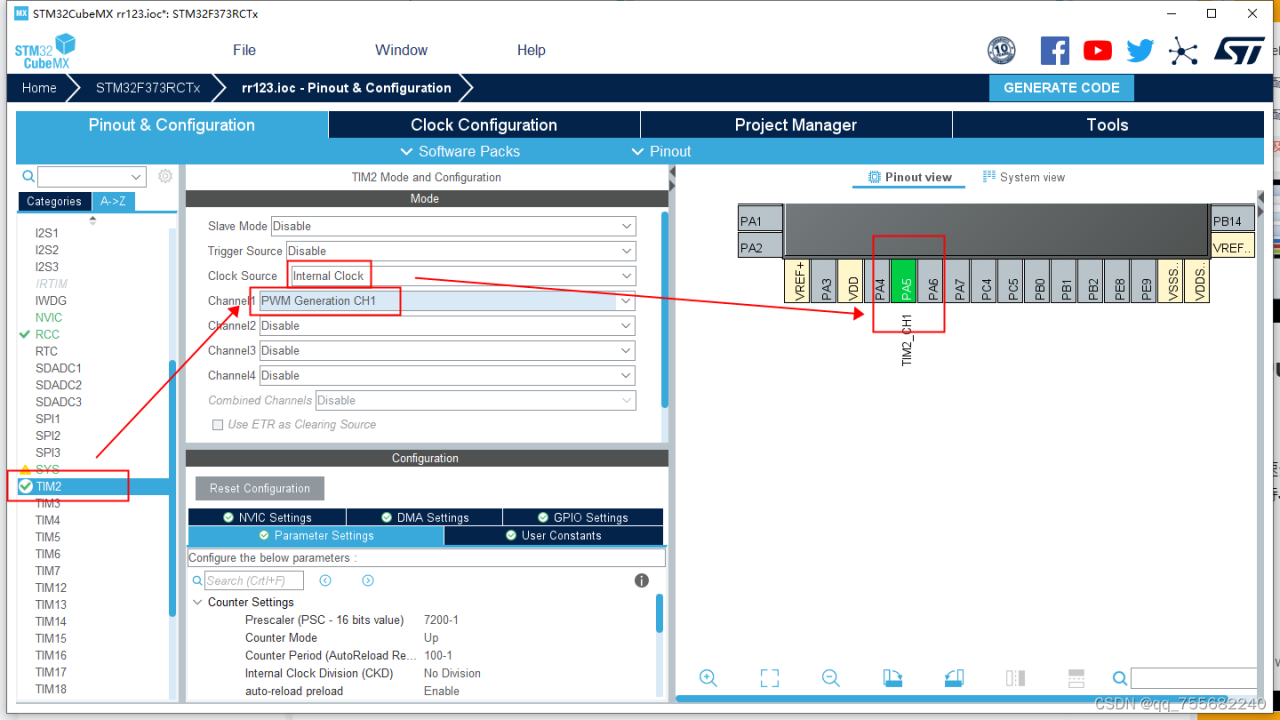Rotate the chip clockwise
Viewport: 1280px width, 720px height.
[x=893, y=678]
